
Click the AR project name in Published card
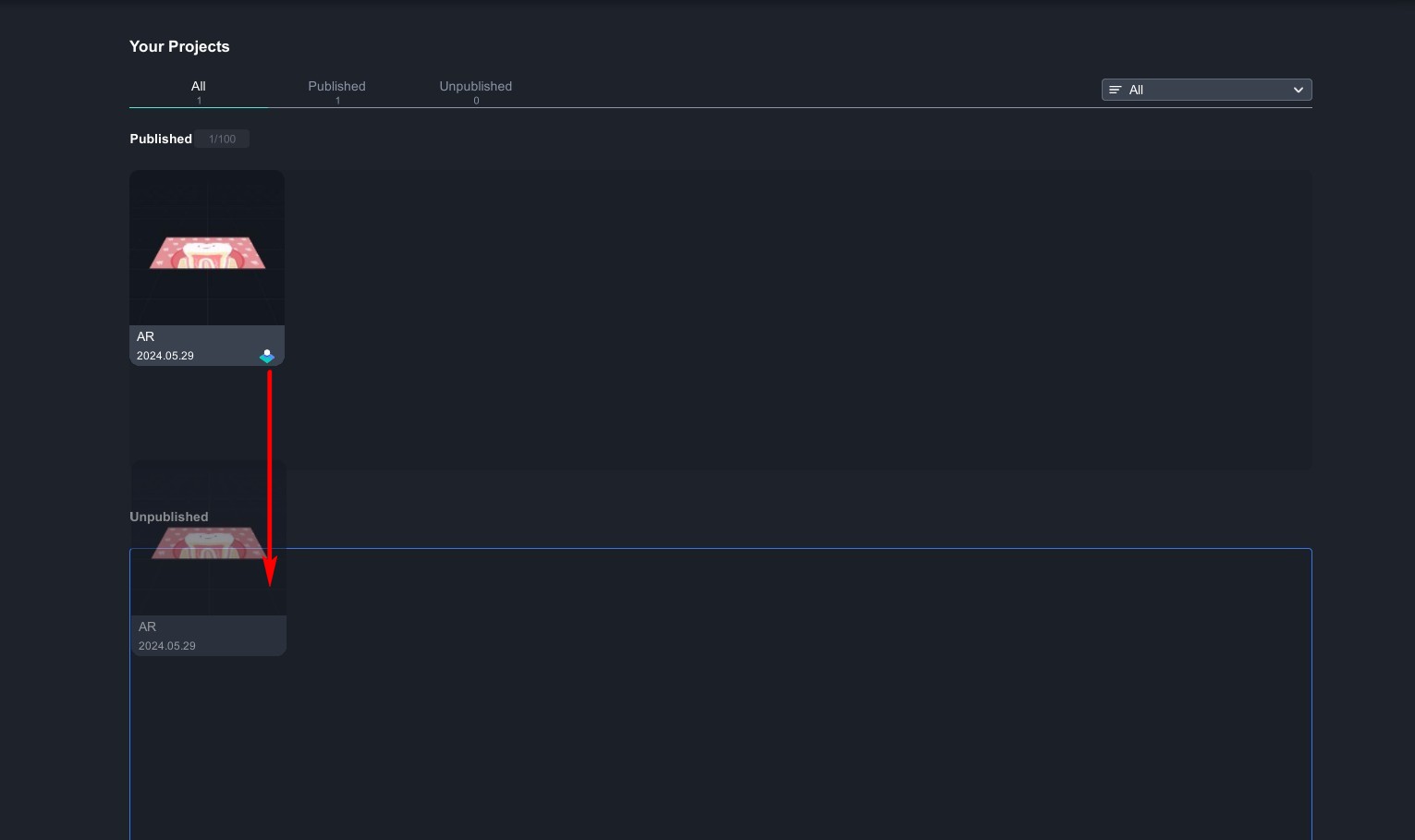point(146,336)
